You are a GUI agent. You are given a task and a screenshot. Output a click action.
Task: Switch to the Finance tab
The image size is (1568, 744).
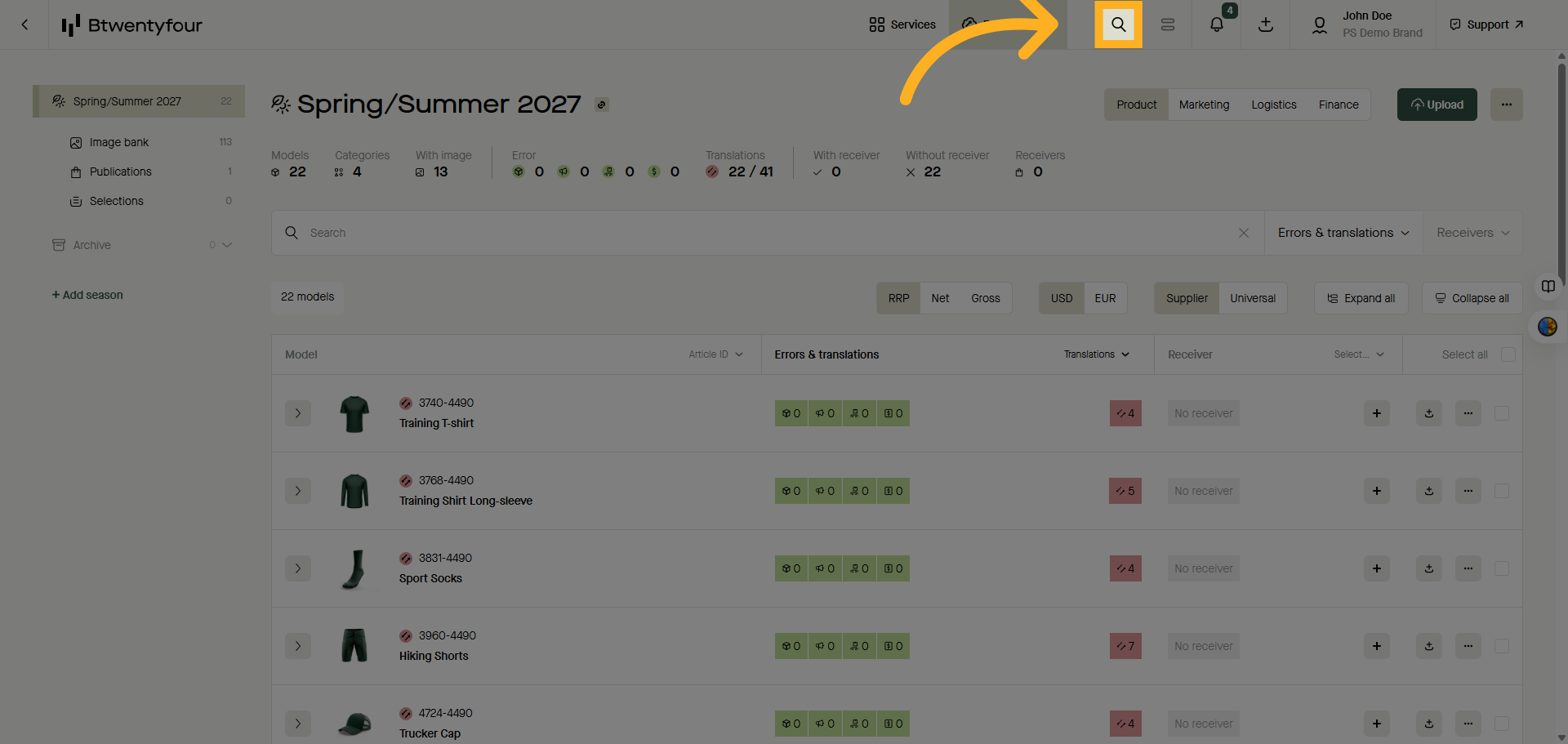(1339, 105)
